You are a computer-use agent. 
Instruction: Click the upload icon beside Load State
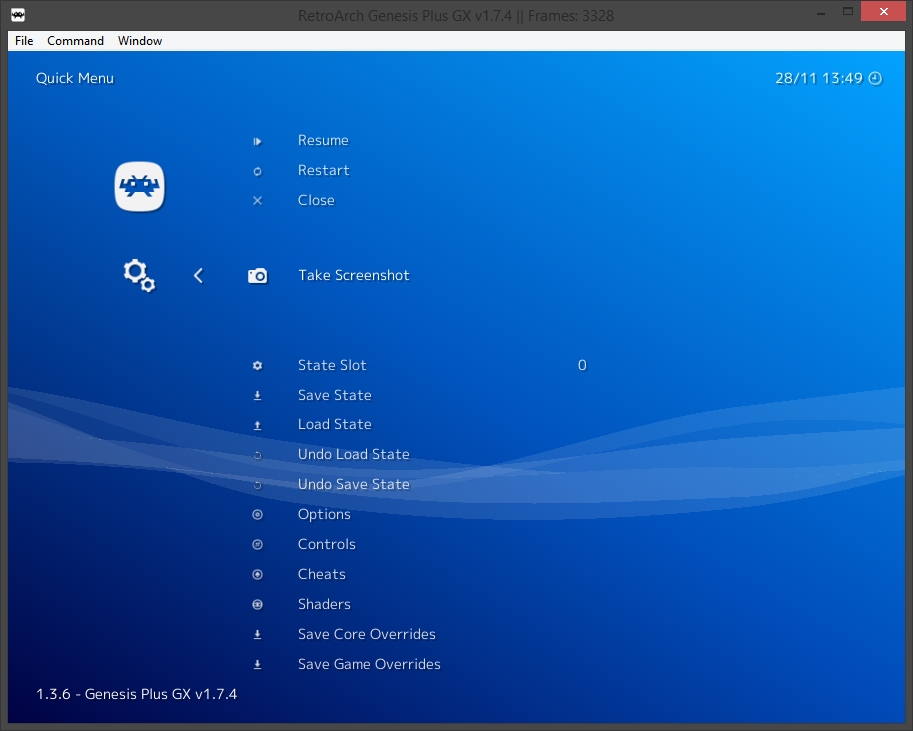point(257,426)
